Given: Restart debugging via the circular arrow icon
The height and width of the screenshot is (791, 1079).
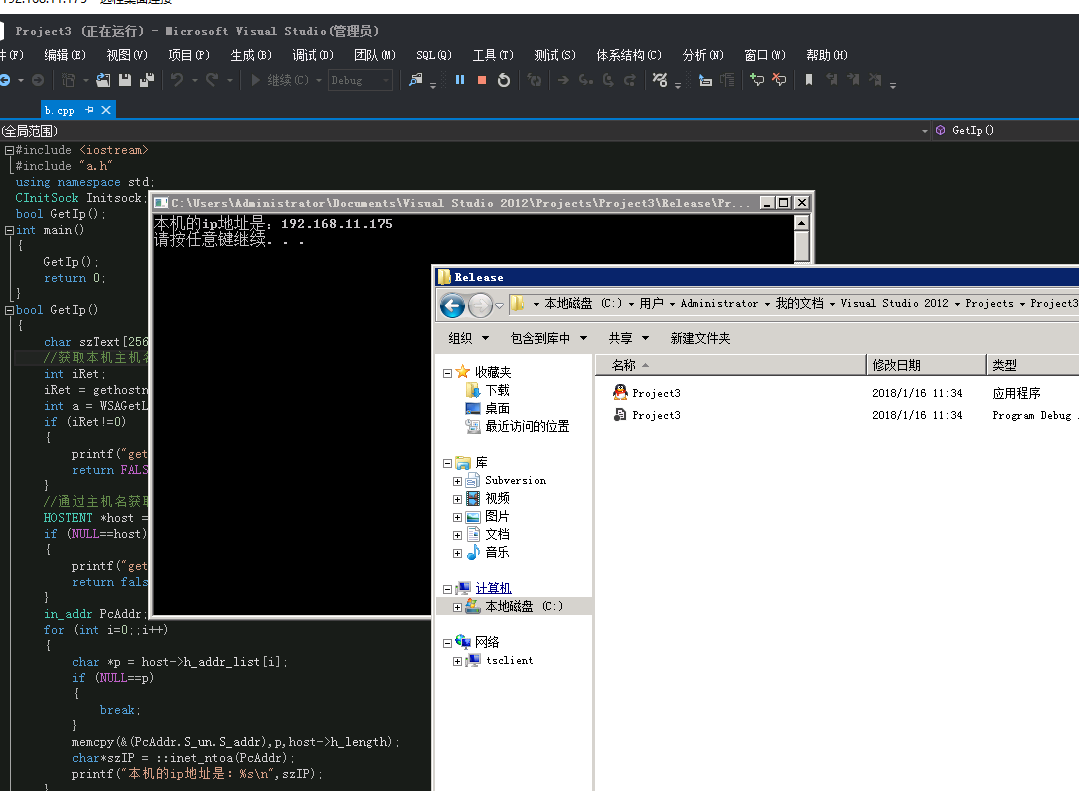Looking at the screenshot, I should 504,80.
